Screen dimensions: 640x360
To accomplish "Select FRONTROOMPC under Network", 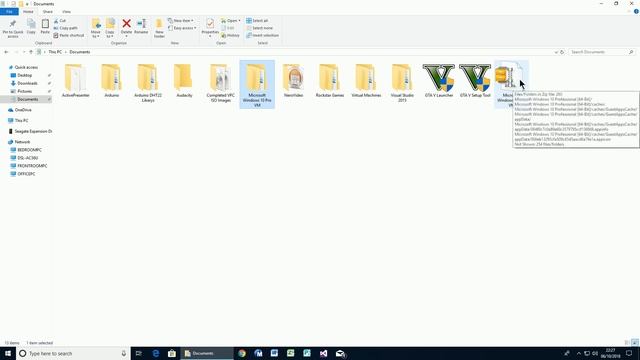I will coord(32,166).
